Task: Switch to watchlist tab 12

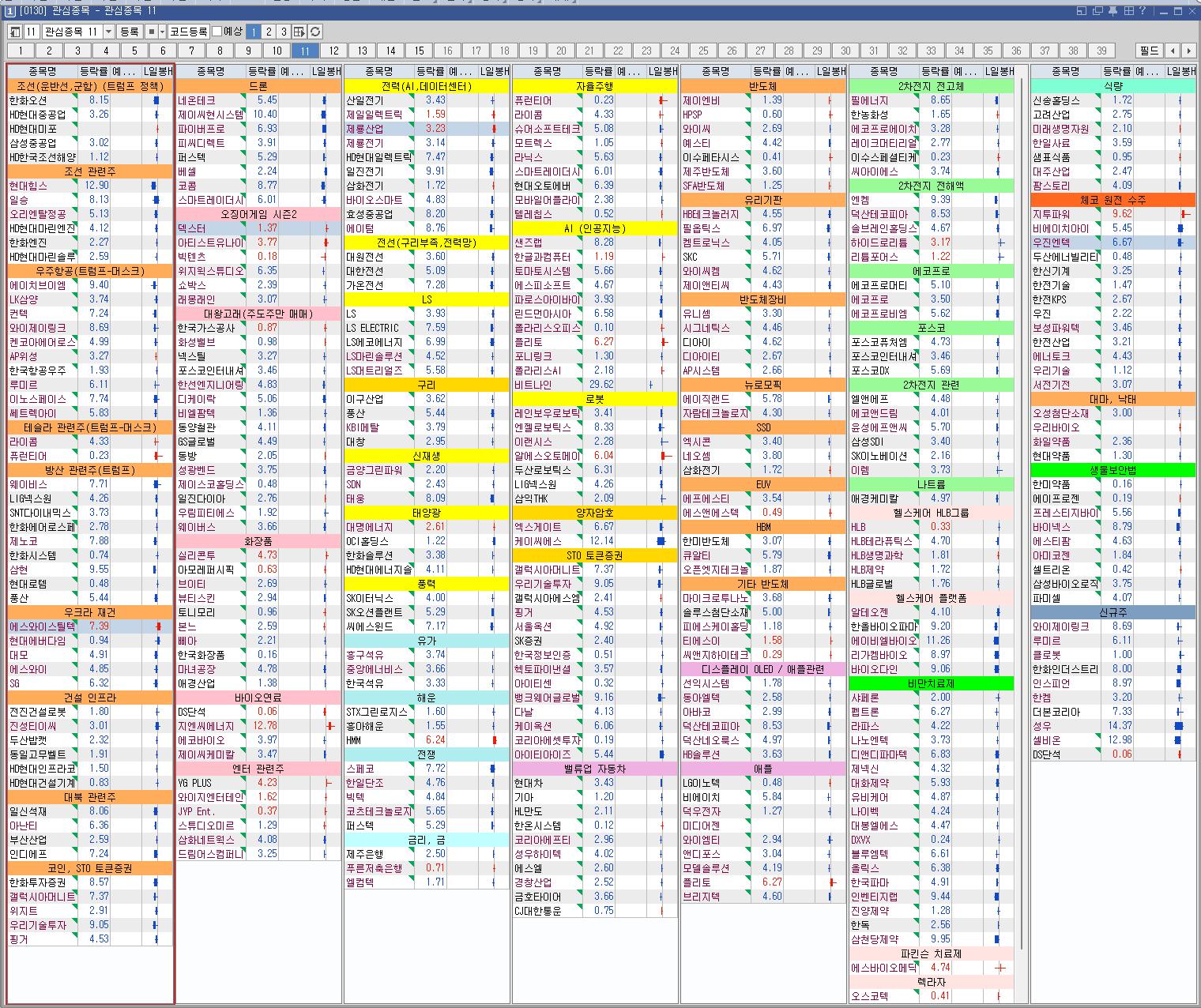Action: tap(333, 51)
